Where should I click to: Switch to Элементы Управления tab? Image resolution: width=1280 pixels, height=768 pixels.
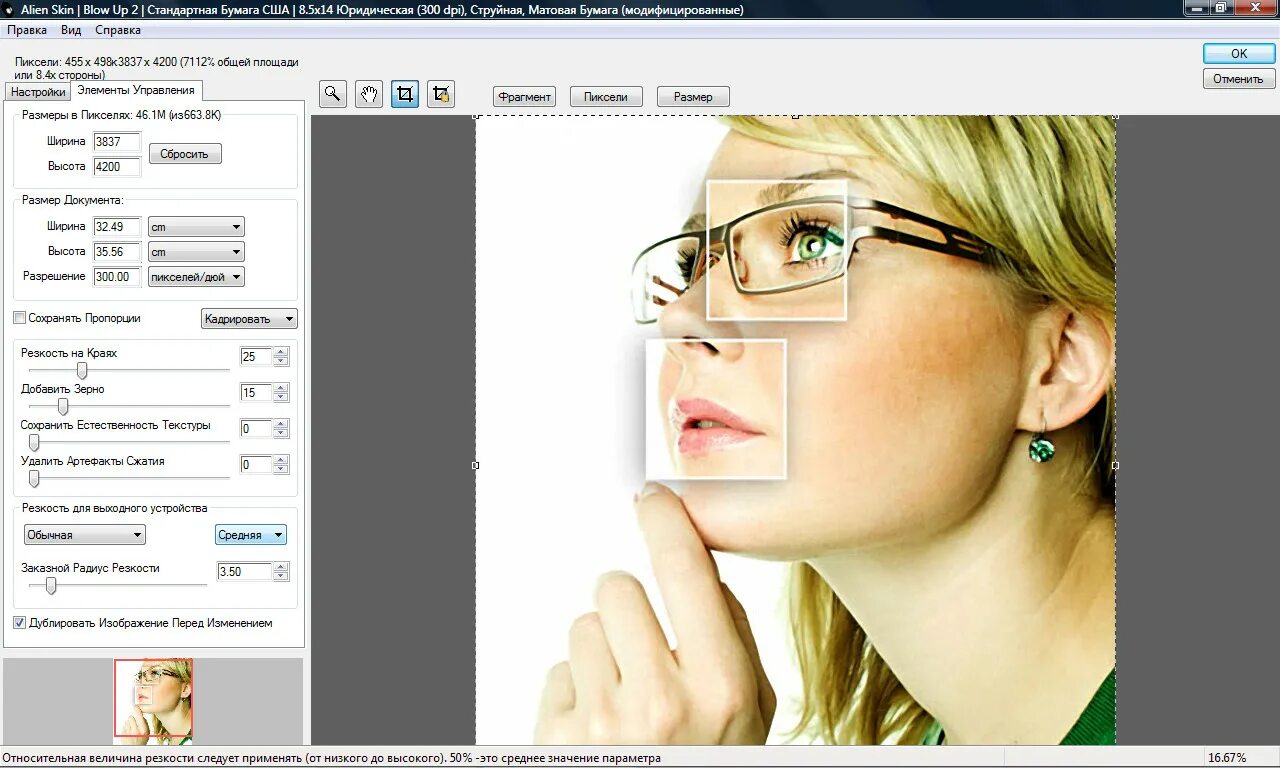[x=136, y=90]
